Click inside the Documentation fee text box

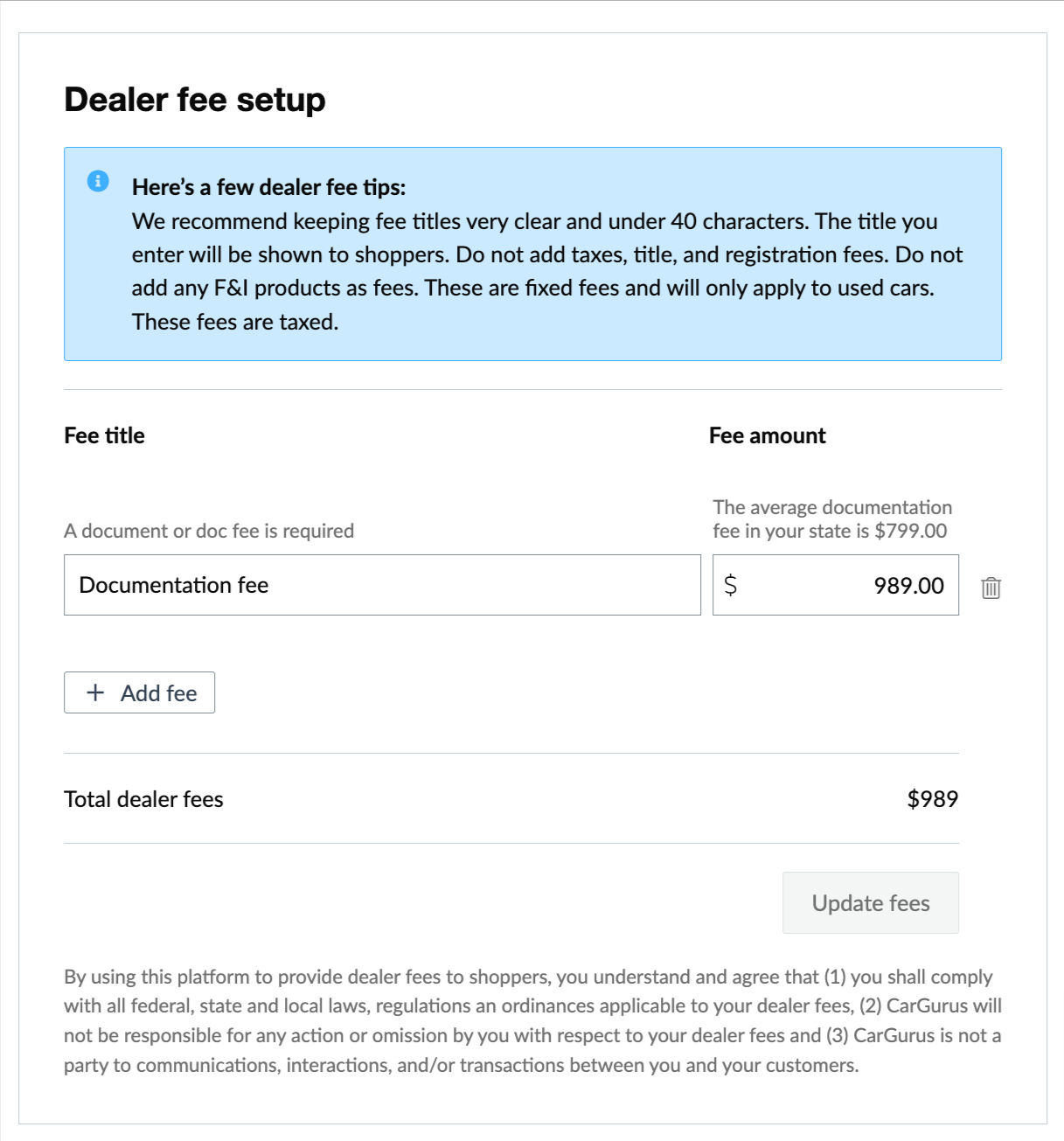(382, 584)
